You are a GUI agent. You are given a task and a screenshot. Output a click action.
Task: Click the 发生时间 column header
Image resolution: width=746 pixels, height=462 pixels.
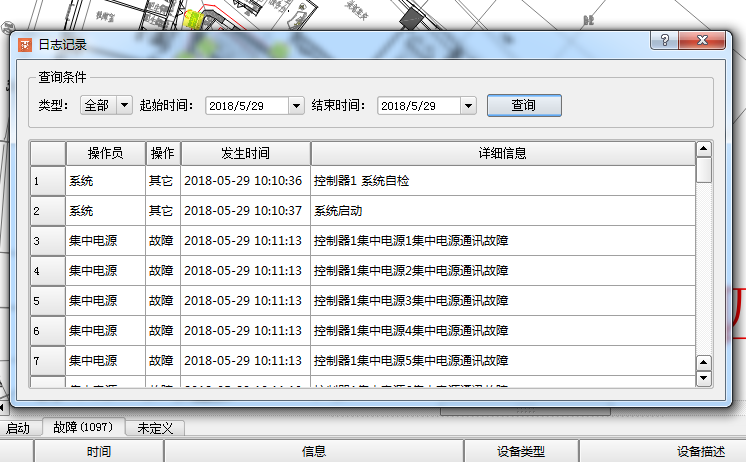(x=245, y=153)
